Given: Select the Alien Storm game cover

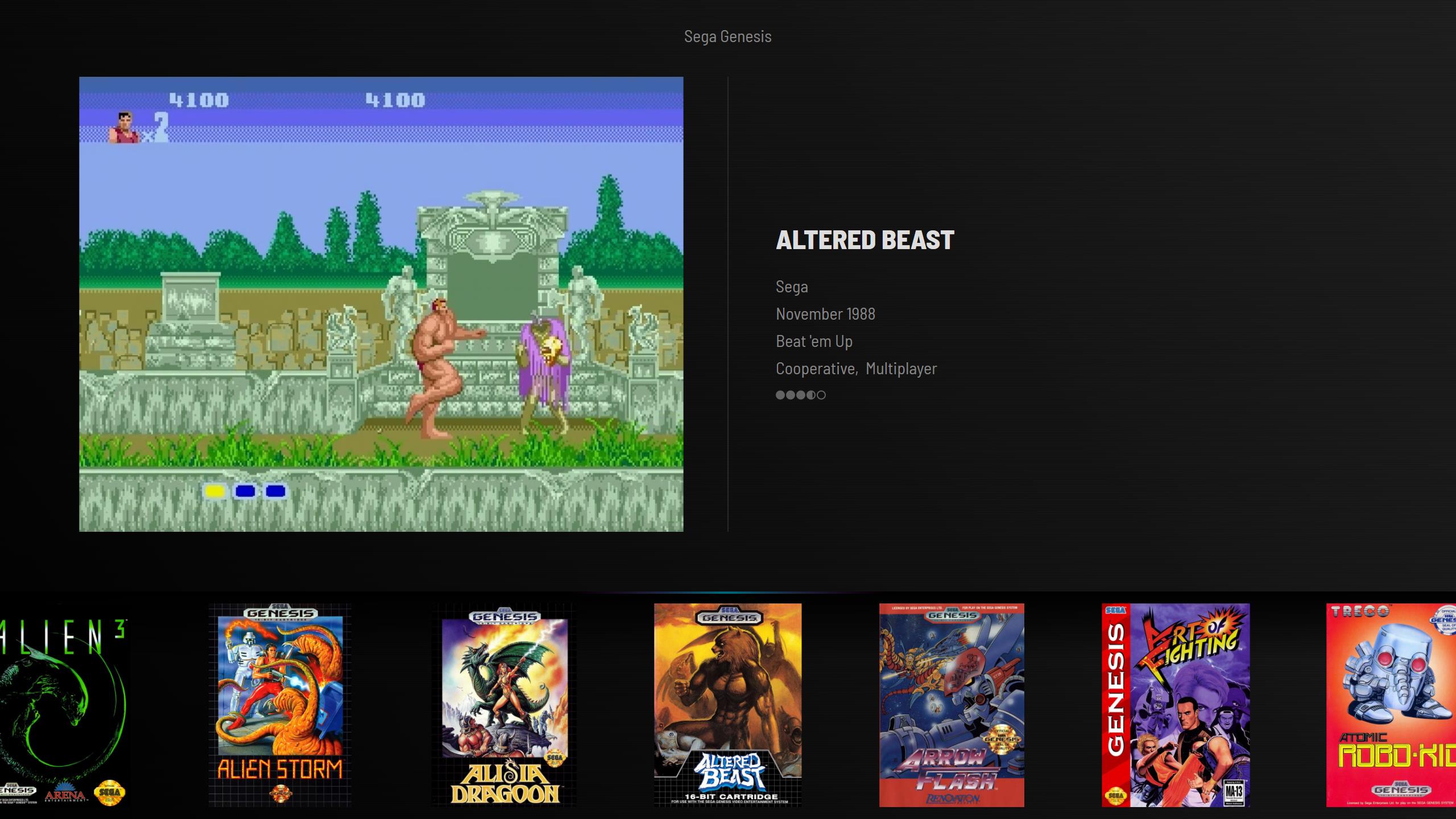Looking at the screenshot, I should coord(280,705).
